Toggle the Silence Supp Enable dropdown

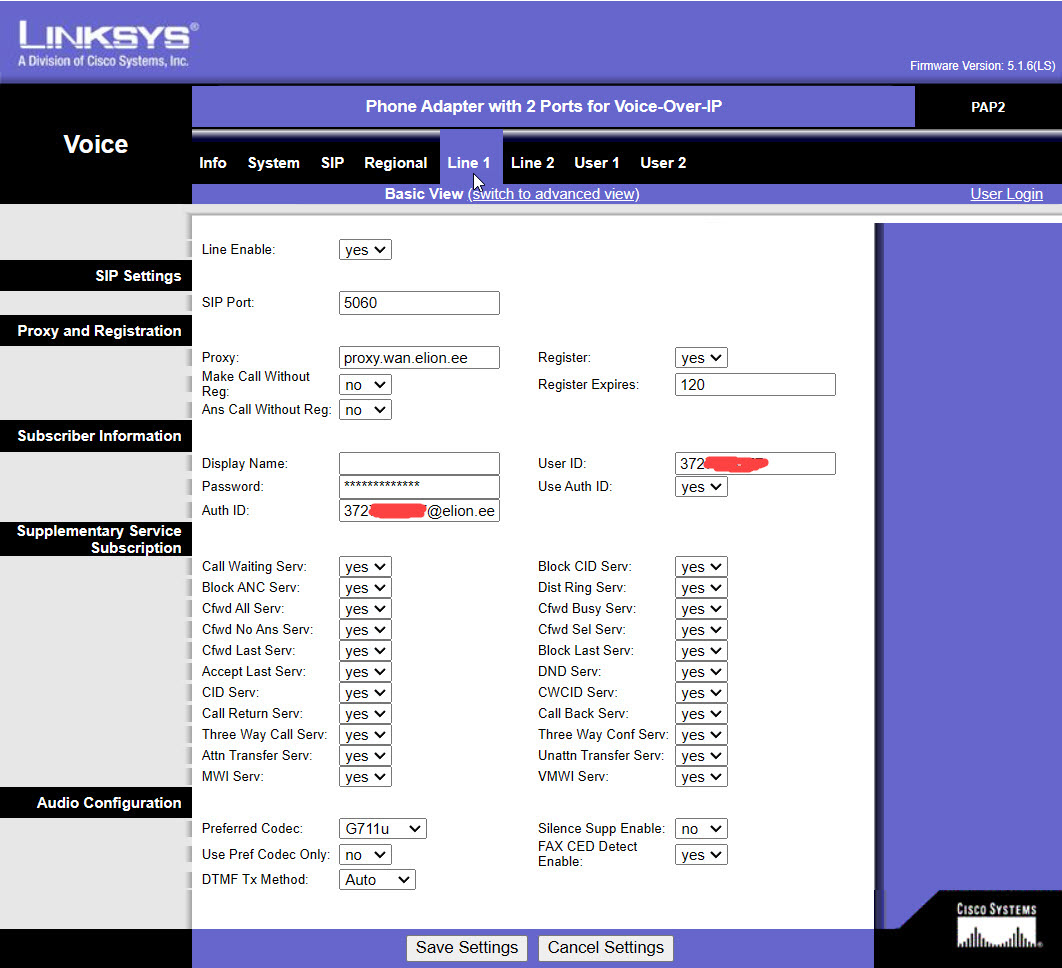coord(701,829)
